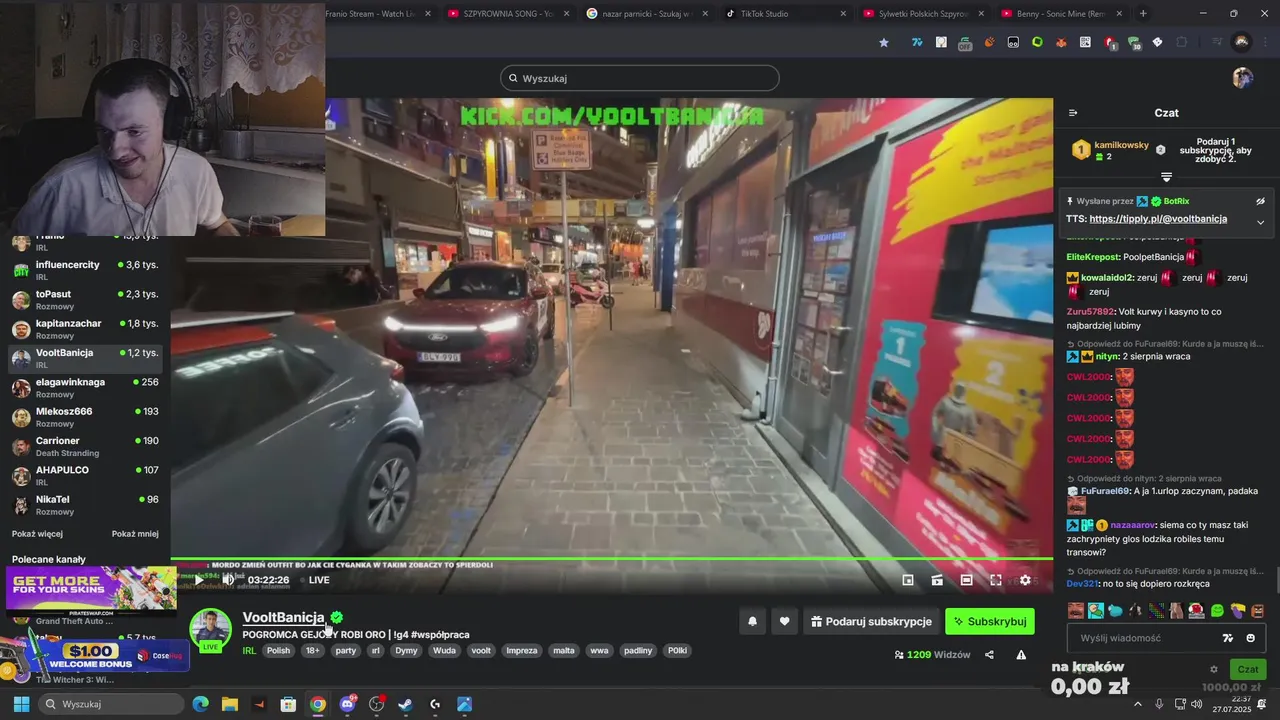This screenshot has width=1280, height=720.
Task: Switch to the nazar parnicki search tab
Action: pyautogui.click(x=646, y=14)
